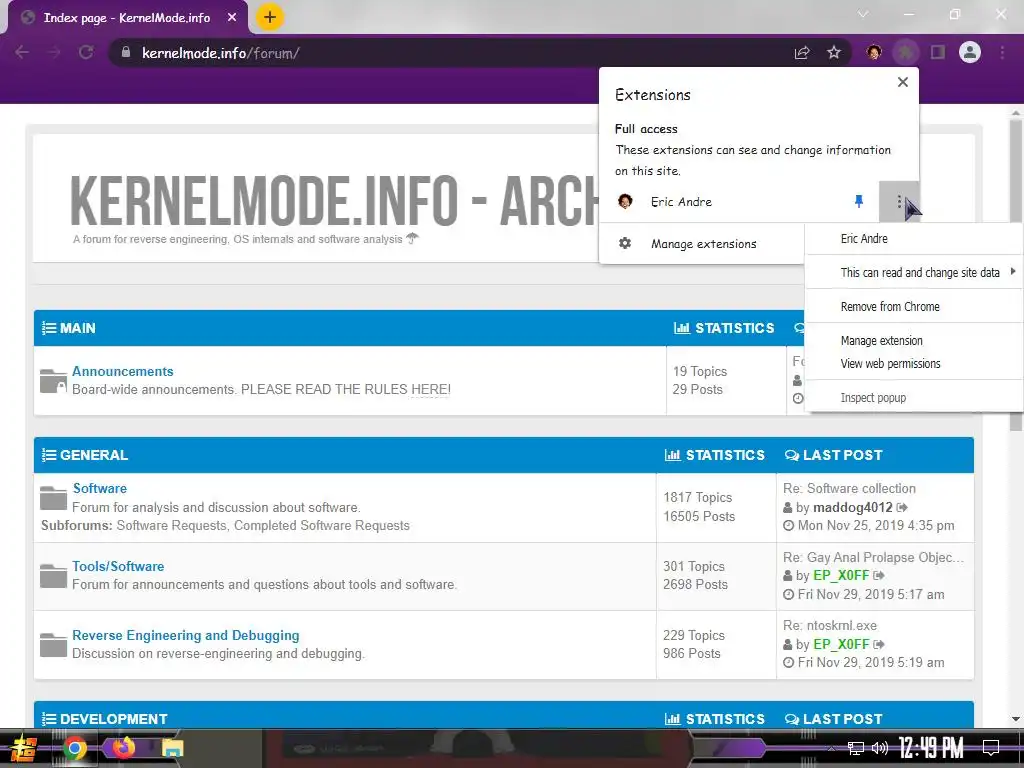
Task: Click the Eric Andre extension icon in toolbar
Action: [x=874, y=52]
